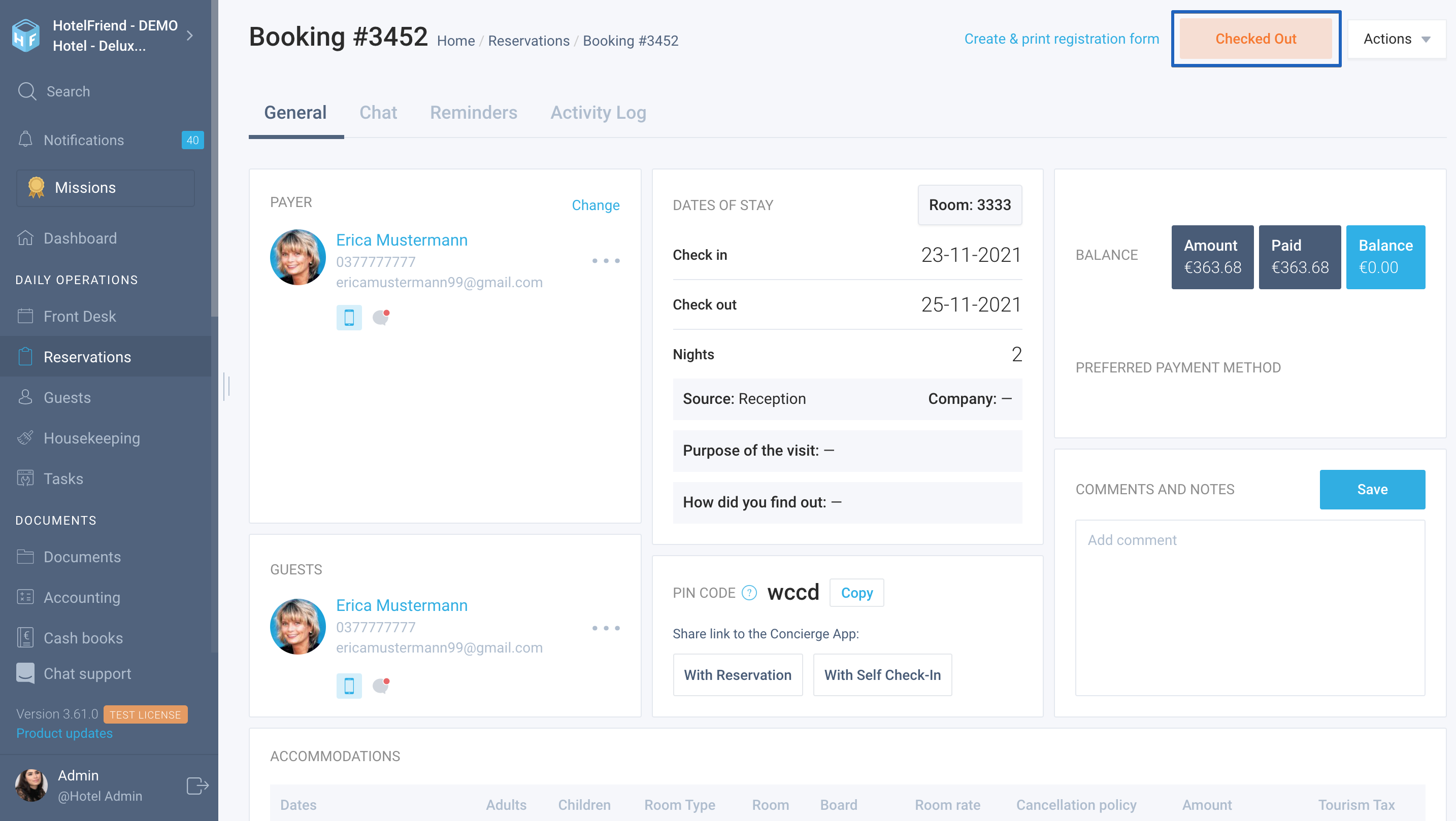
Task: Open guest Erica Mustermann's name link
Action: pyautogui.click(x=402, y=605)
